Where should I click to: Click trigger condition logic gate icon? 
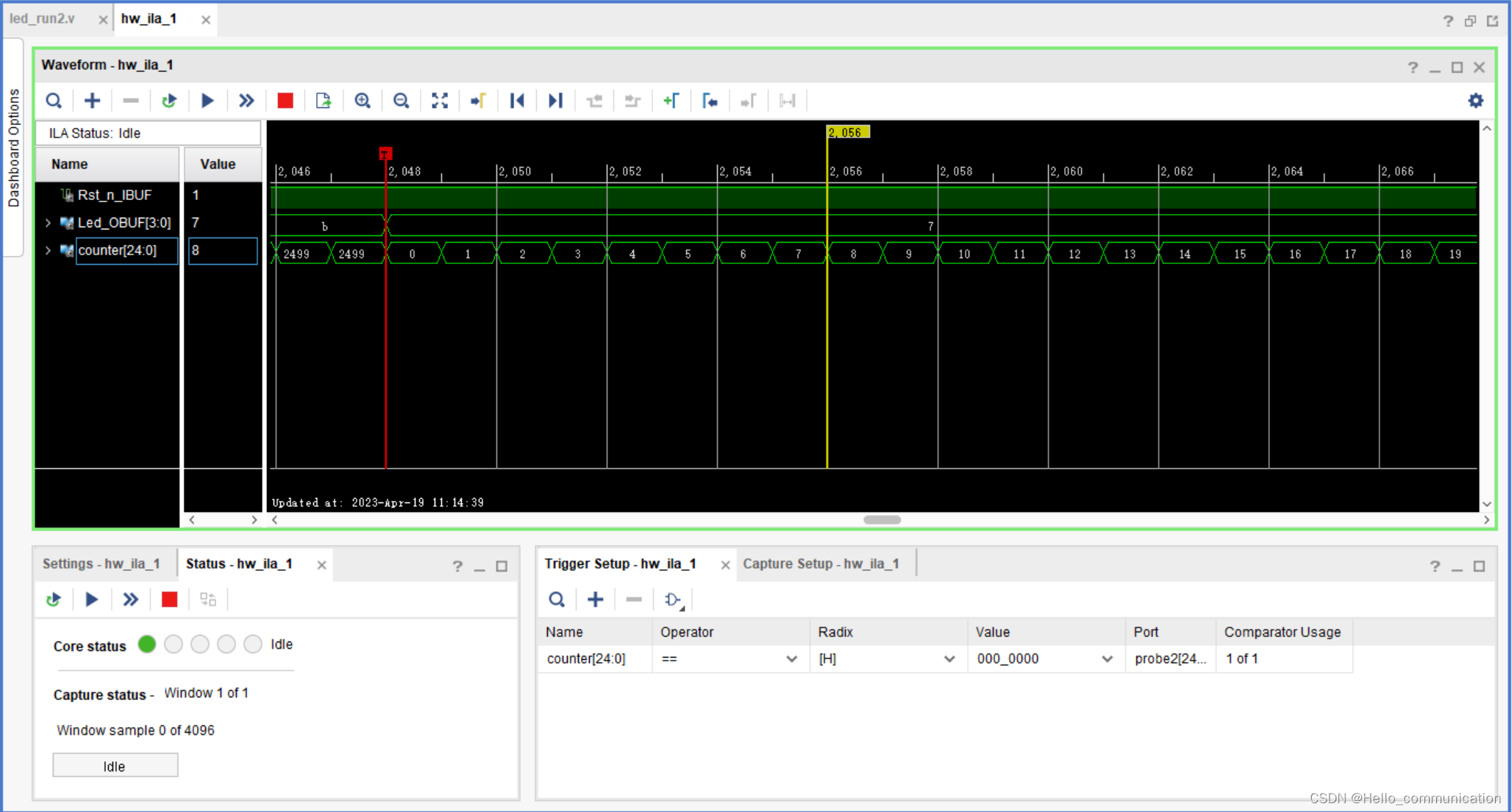click(x=673, y=600)
